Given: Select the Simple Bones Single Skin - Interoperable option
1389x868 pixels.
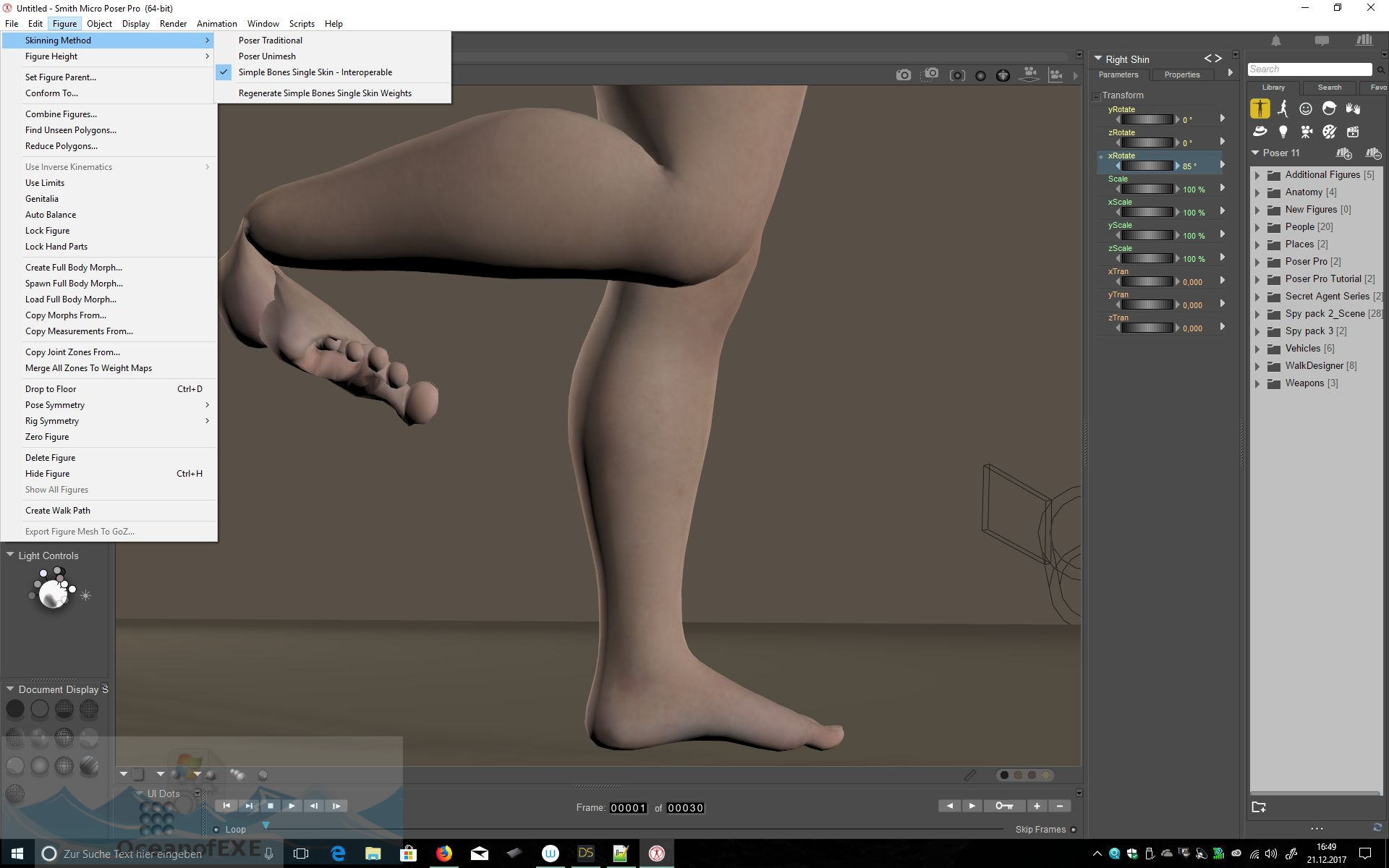Looking at the screenshot, I should pyautogui.click(x=332, y=72).
